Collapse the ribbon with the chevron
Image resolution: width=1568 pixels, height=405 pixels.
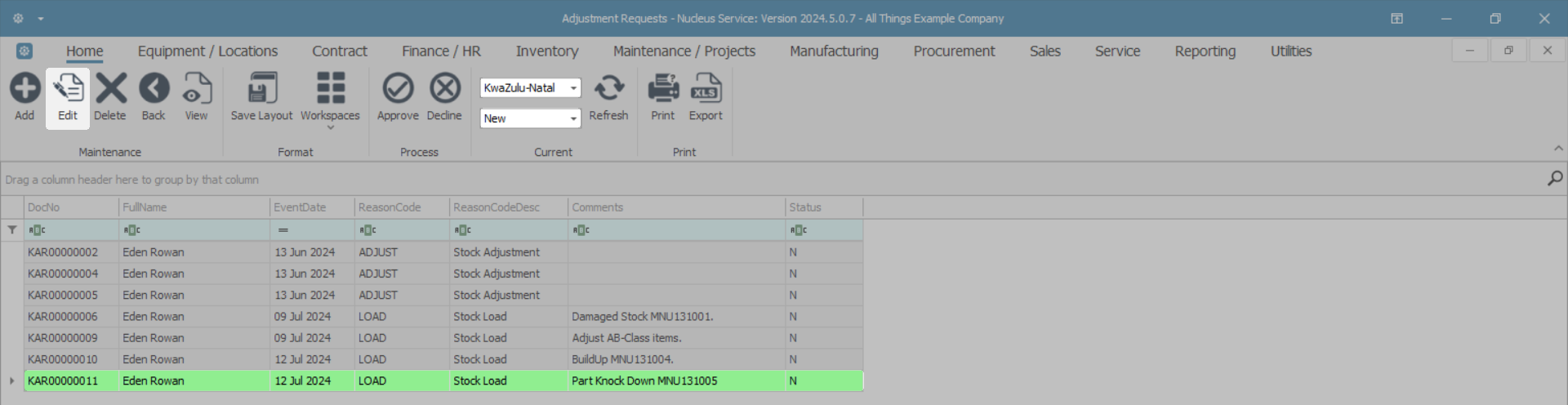(x=1558, y=149)
